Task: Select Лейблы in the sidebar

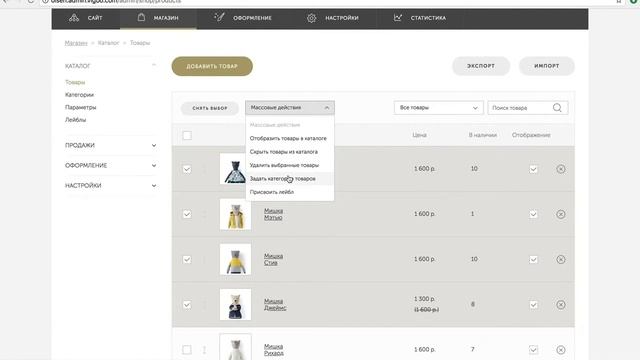Action: tap(76, 120)
